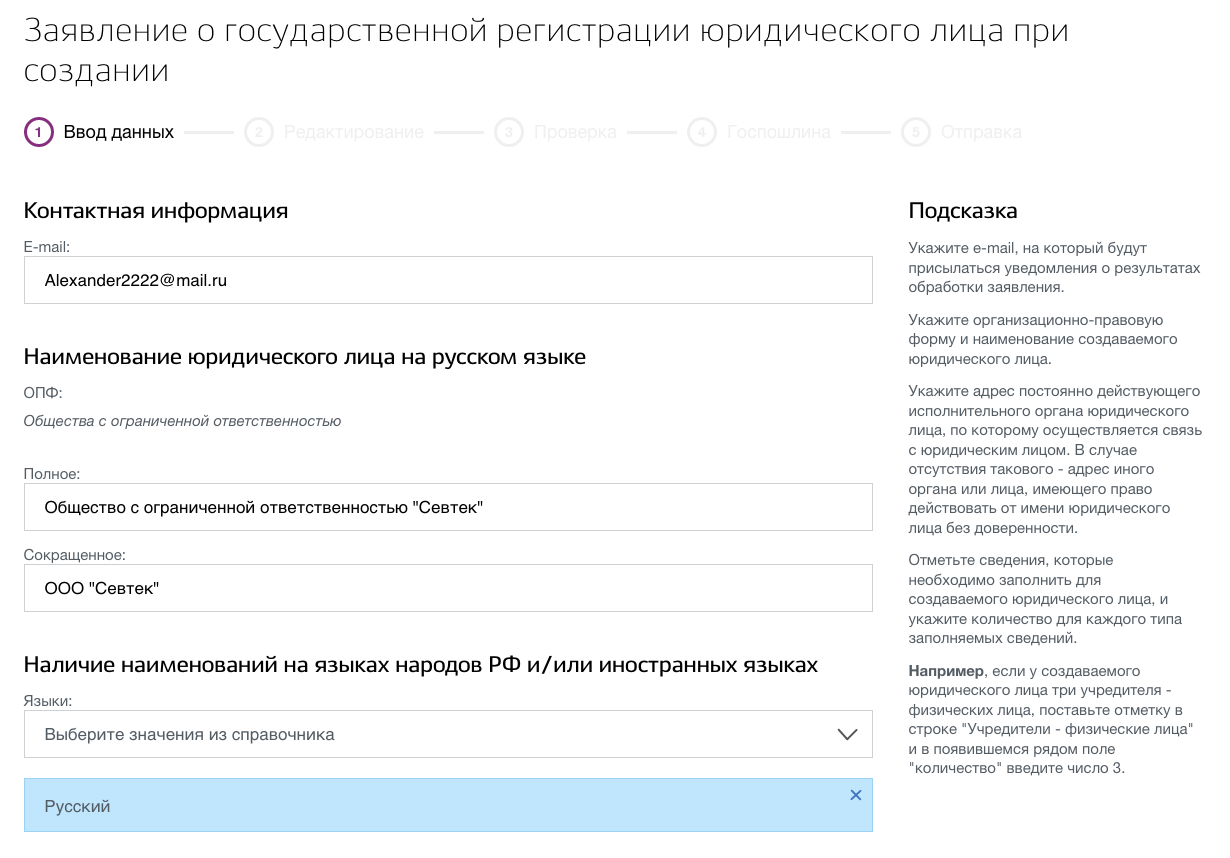
Task: Go to Отправка step label
Action: [x=981, y=132]
